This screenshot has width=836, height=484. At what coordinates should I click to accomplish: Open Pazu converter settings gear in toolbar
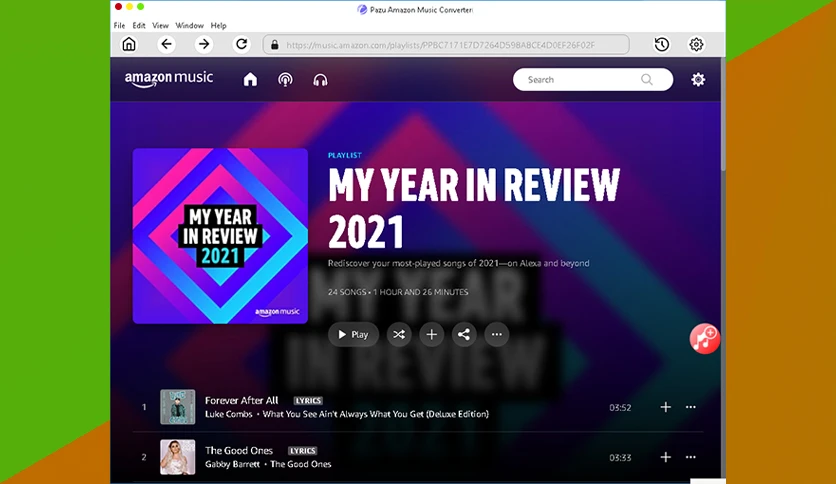pyautogui.click(x=696, y=44)
